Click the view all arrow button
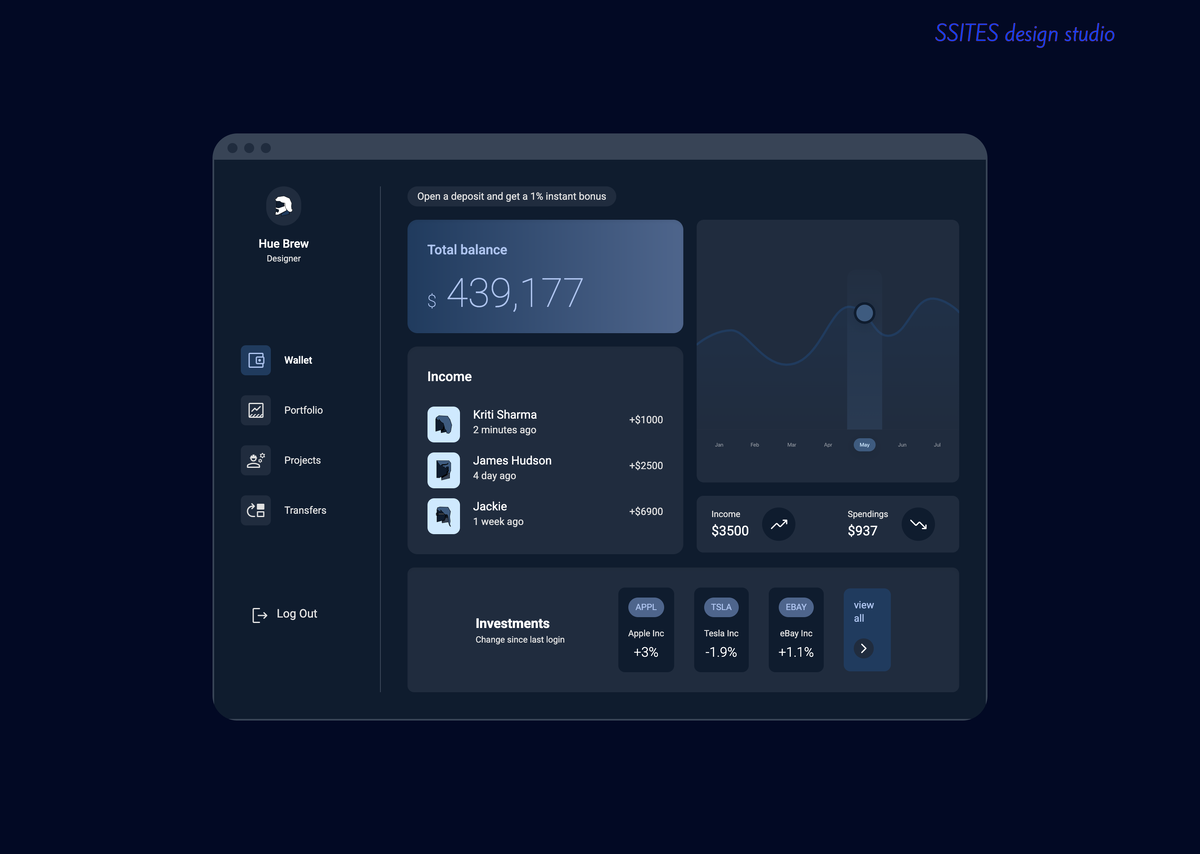The height and width of the screenshot is (854, 1200). 863,649
